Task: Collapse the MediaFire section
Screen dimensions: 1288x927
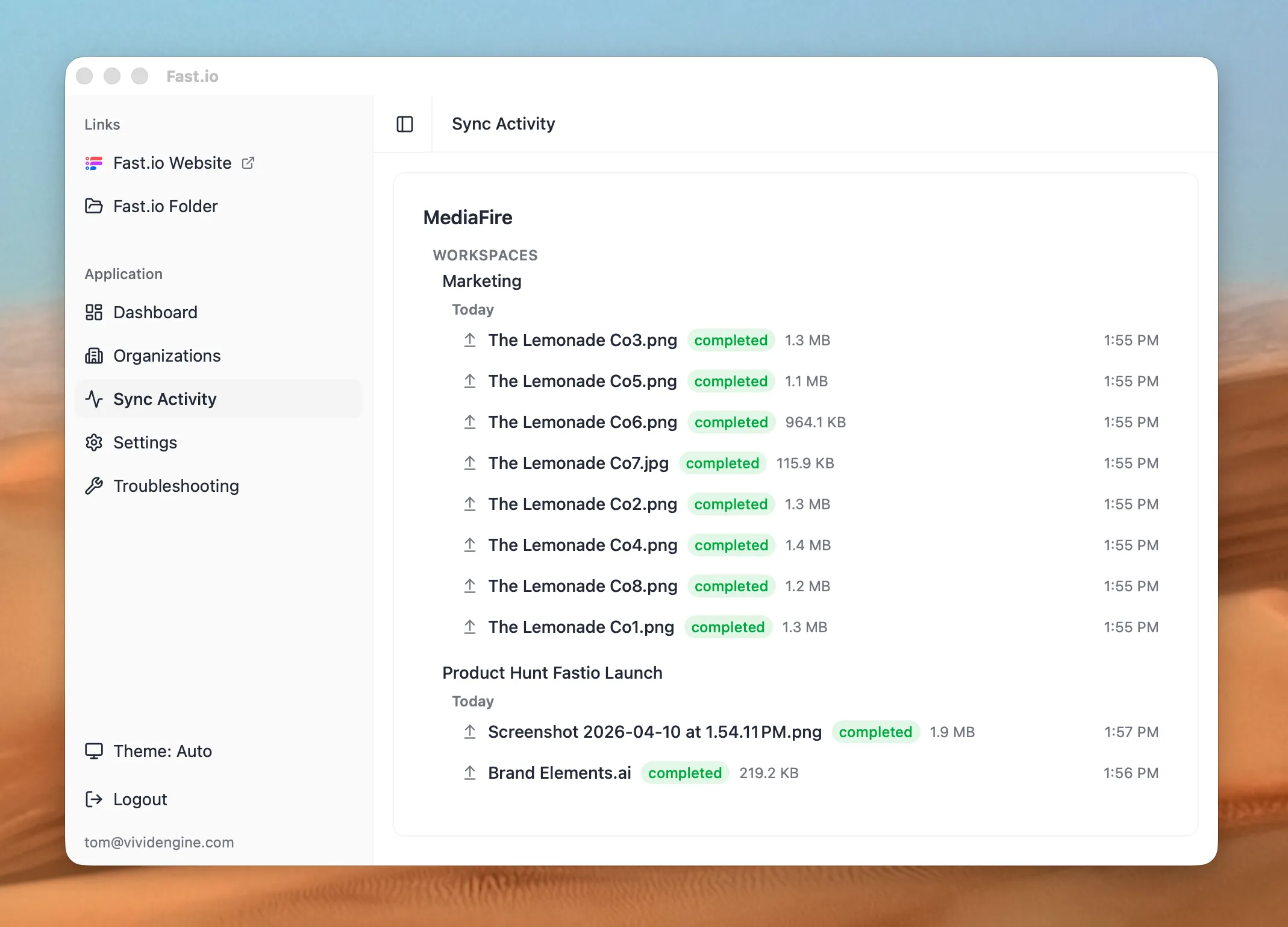Action: (467, 218)
